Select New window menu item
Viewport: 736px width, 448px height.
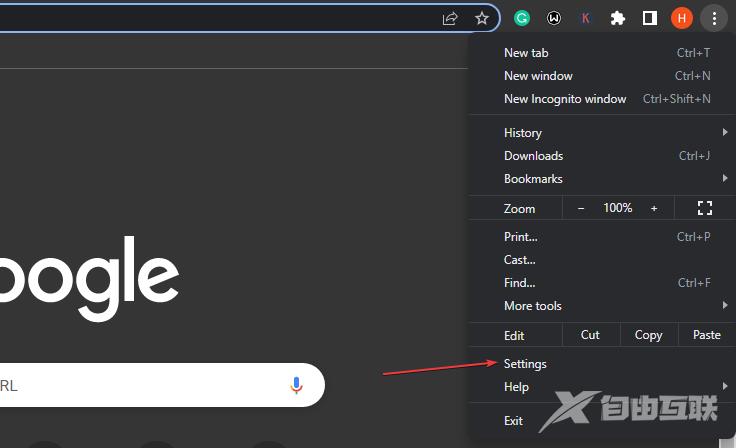tap(602, 76)
